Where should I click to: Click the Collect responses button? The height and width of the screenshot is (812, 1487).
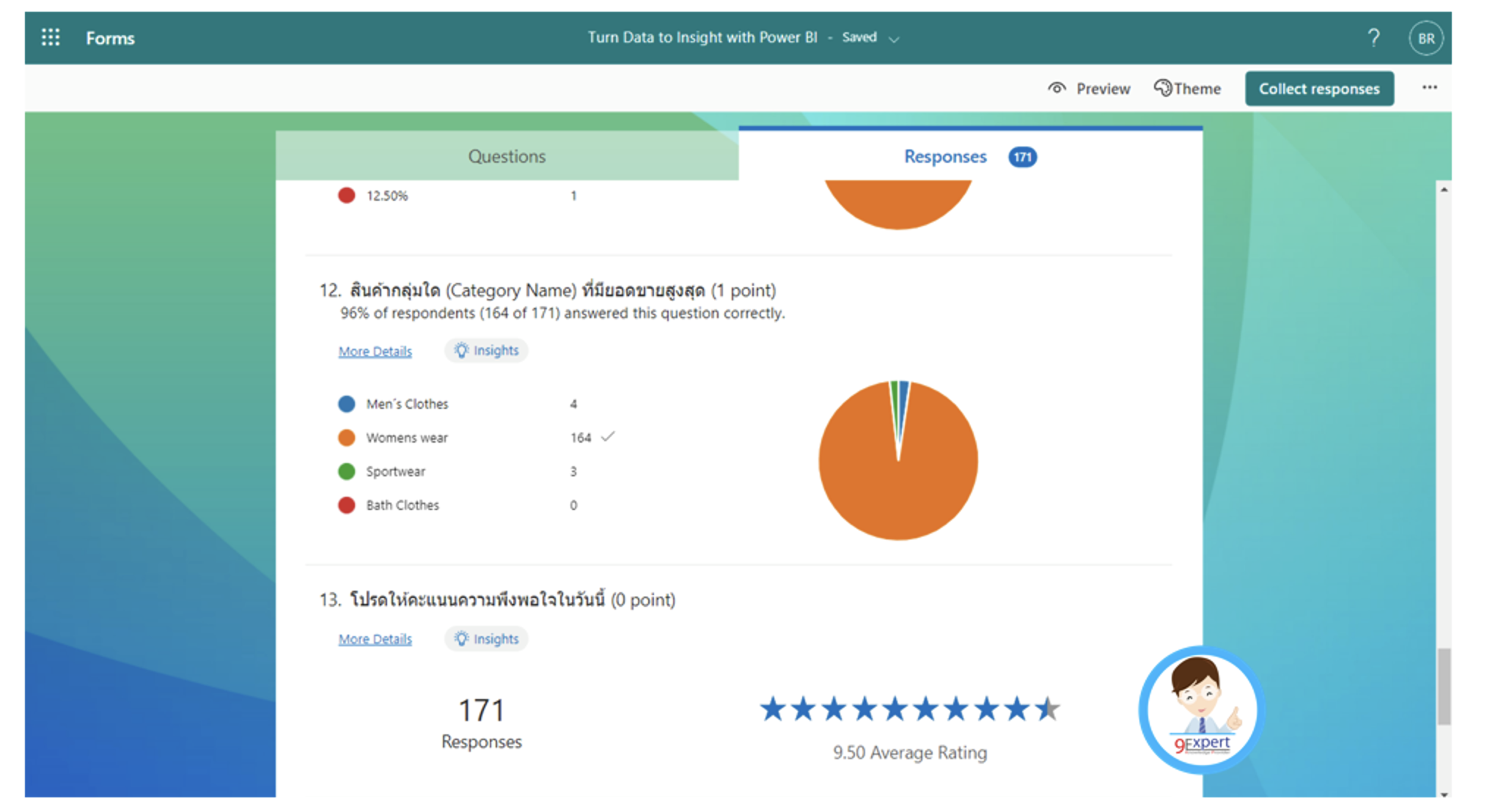(x=1319, y=88)
